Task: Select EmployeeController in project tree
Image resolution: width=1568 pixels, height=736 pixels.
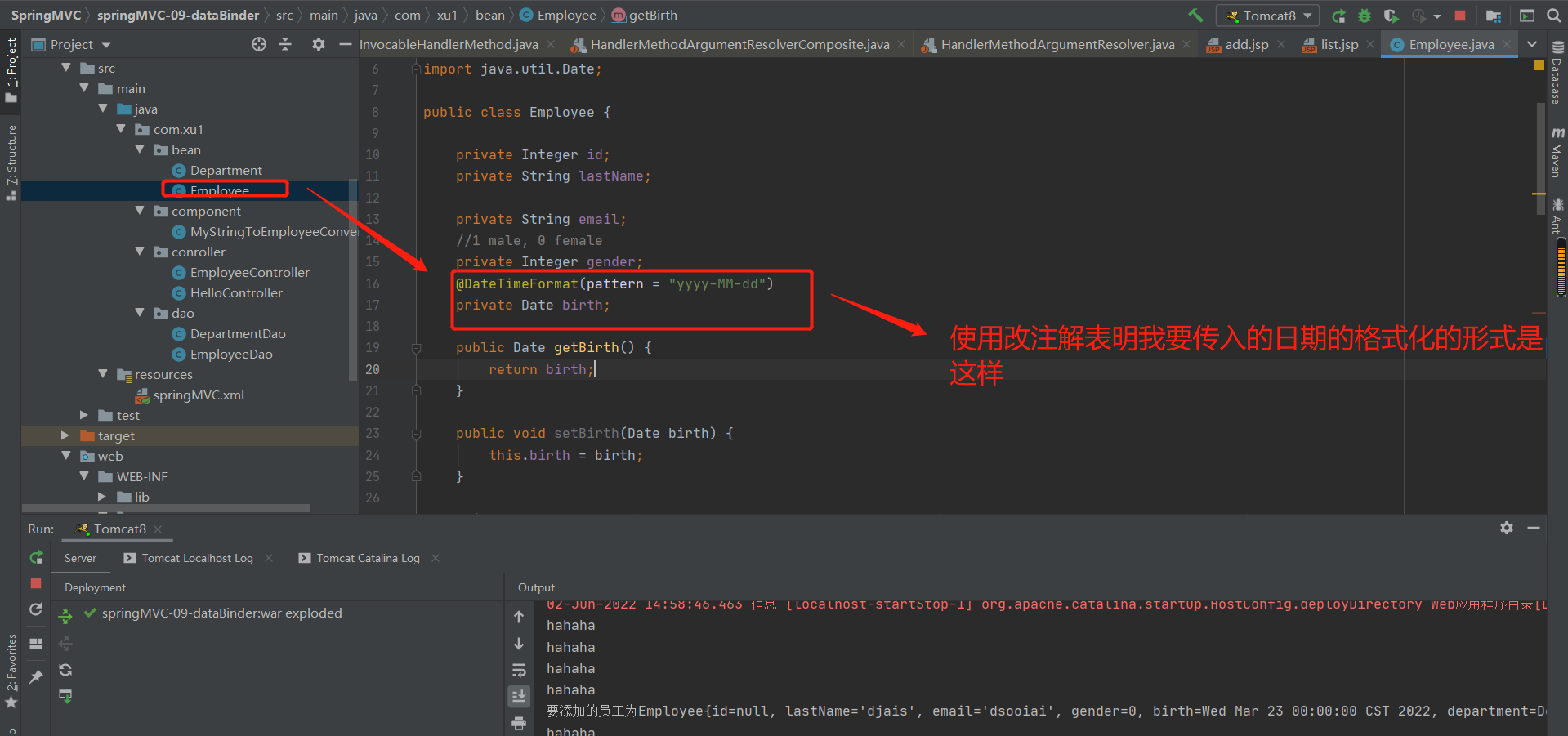Action: (x=249, y=272)
